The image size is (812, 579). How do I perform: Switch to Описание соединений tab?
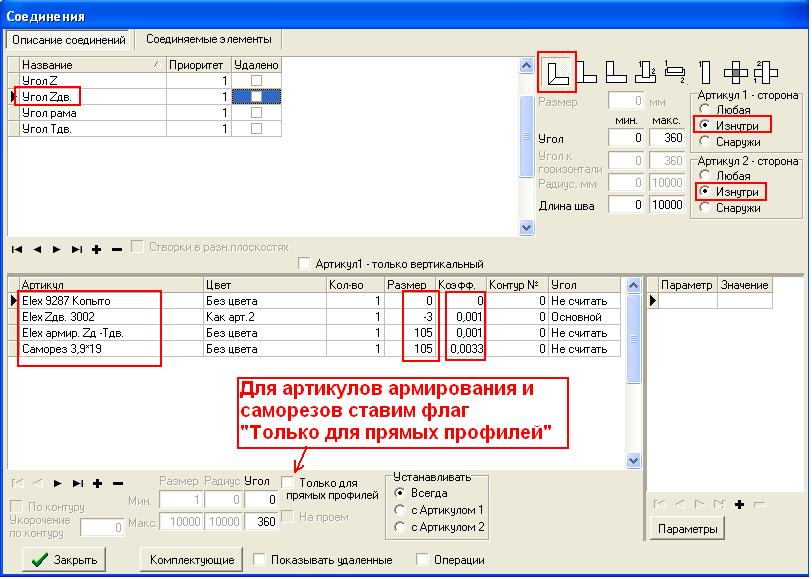click(69, 40)
